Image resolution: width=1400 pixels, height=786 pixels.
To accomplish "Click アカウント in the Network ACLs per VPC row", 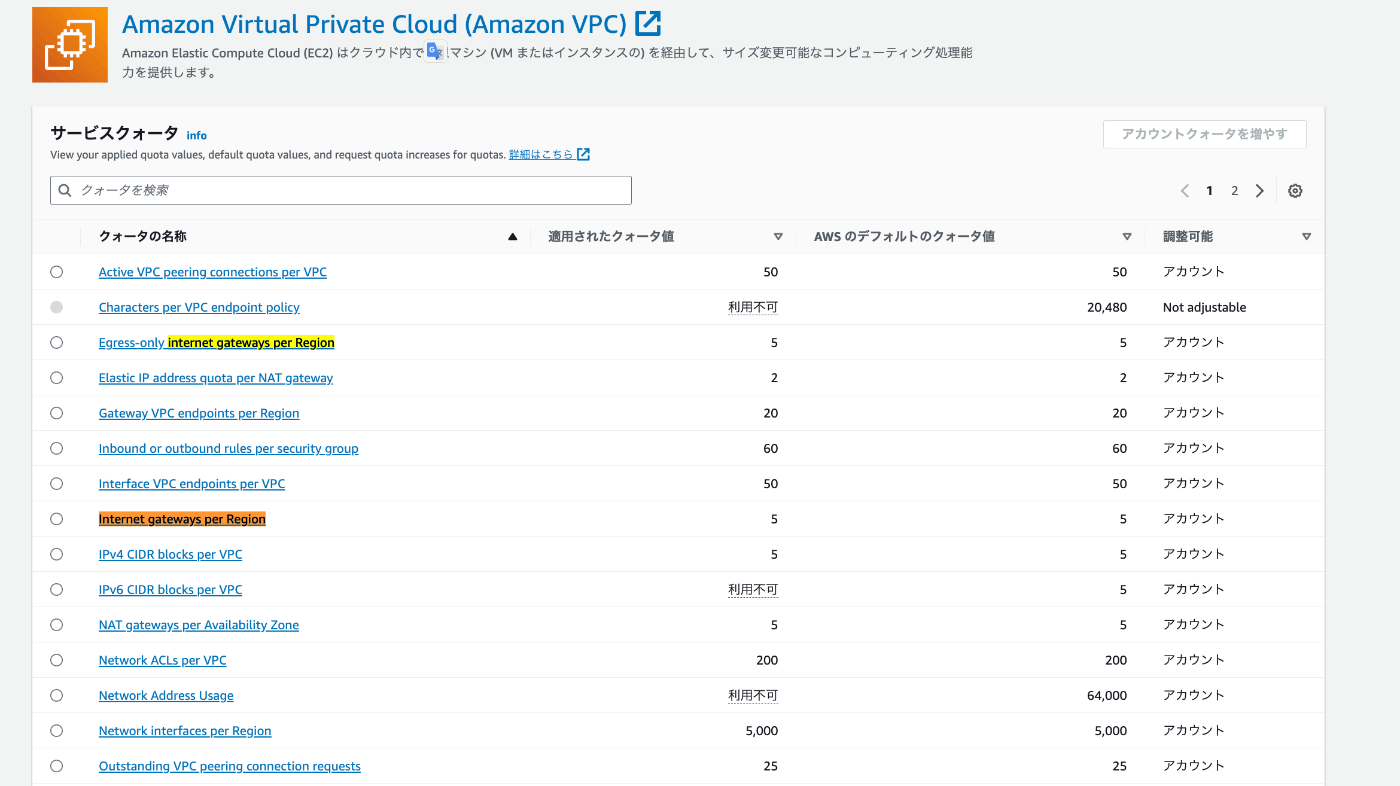I will tap(1193, 660).
